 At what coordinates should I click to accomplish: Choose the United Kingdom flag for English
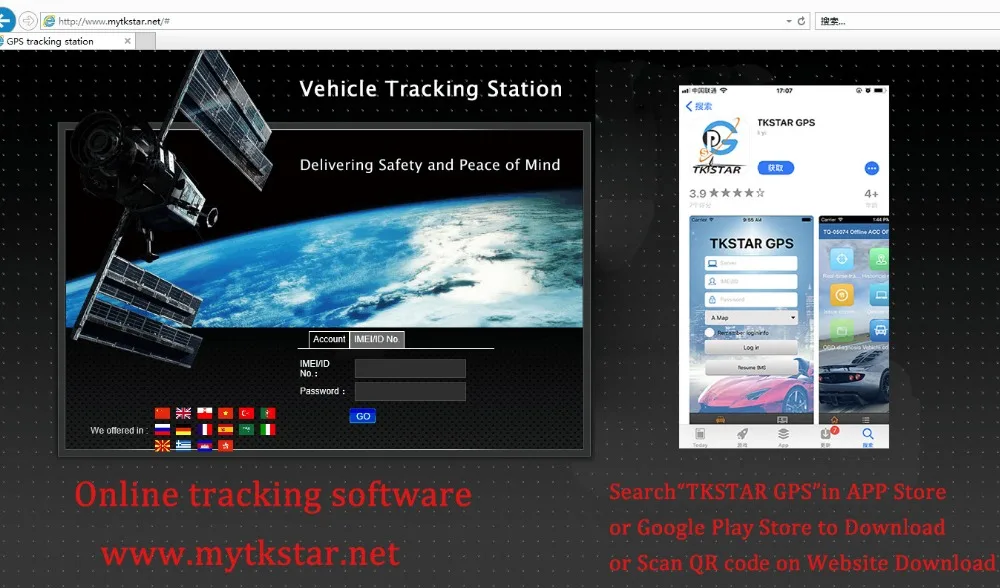183,413
